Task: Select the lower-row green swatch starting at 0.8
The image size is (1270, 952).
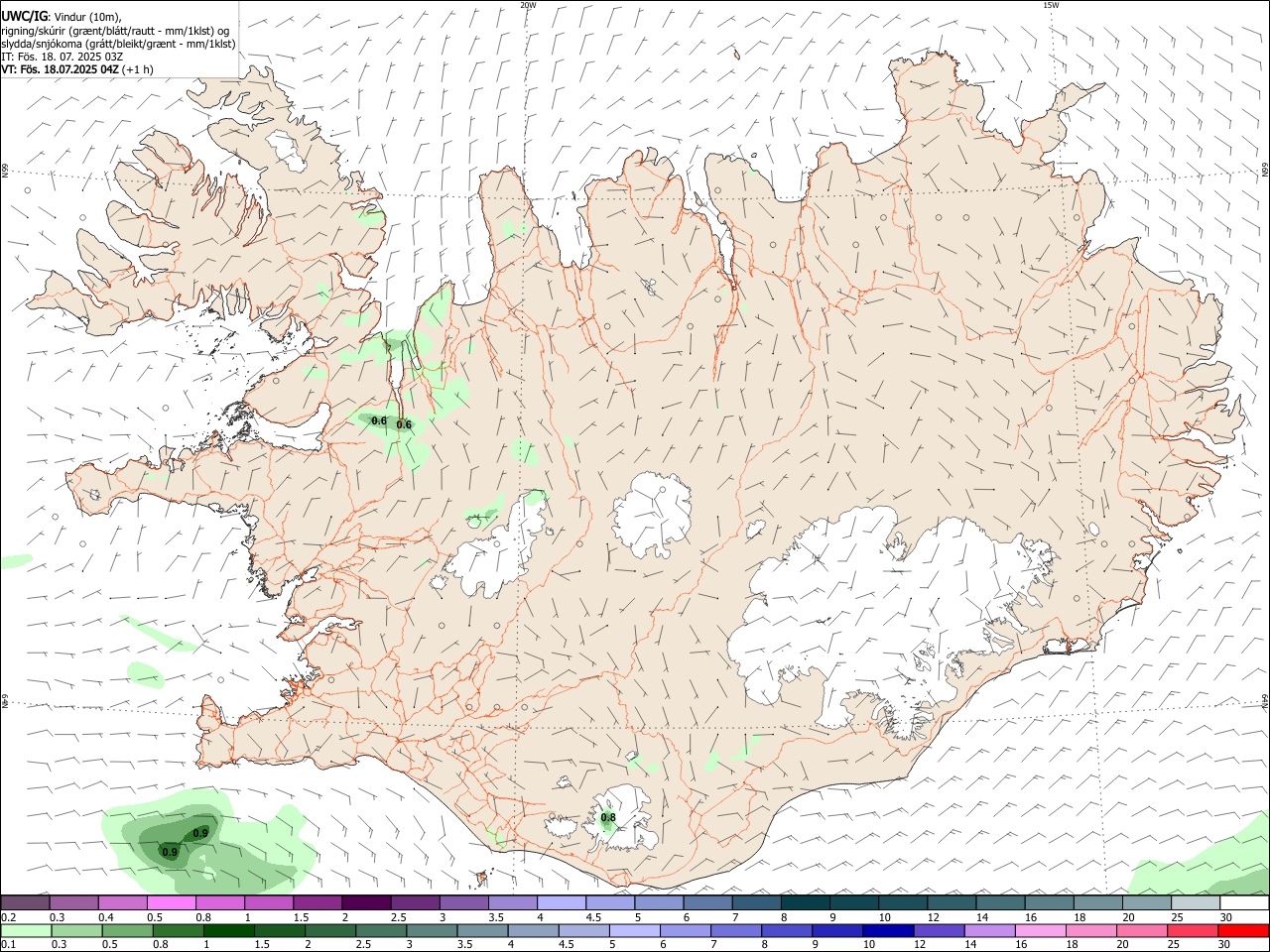Action: point(178,930)
